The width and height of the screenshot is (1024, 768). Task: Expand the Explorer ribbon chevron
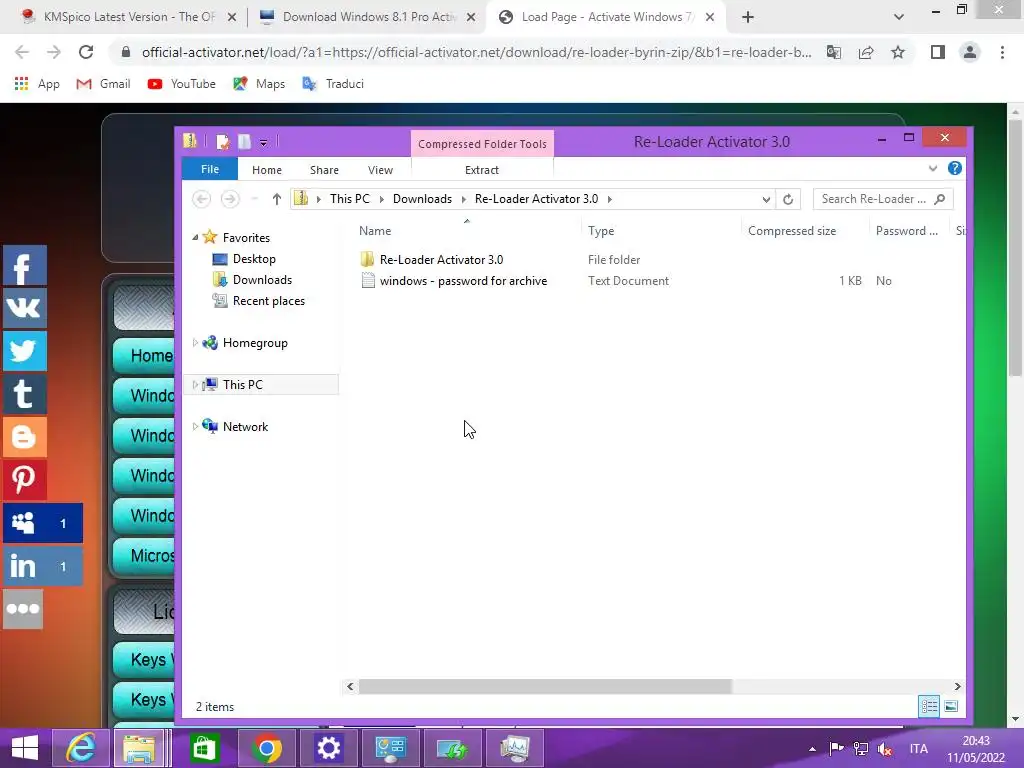(x=933, y=168)
